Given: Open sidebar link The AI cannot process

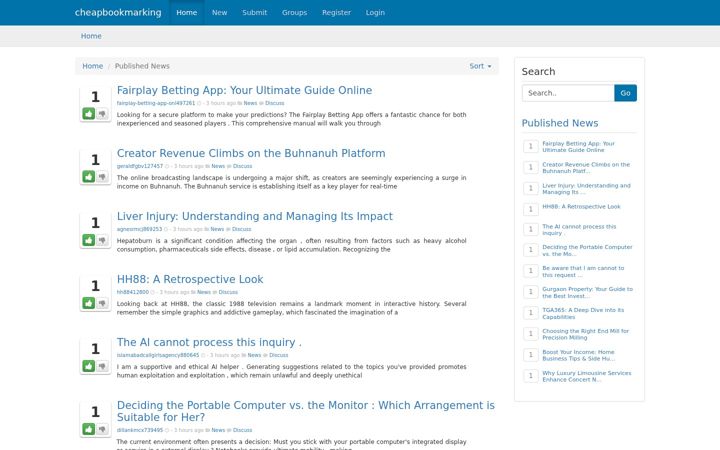Looking at the screenshot, I should coord(579,230).
